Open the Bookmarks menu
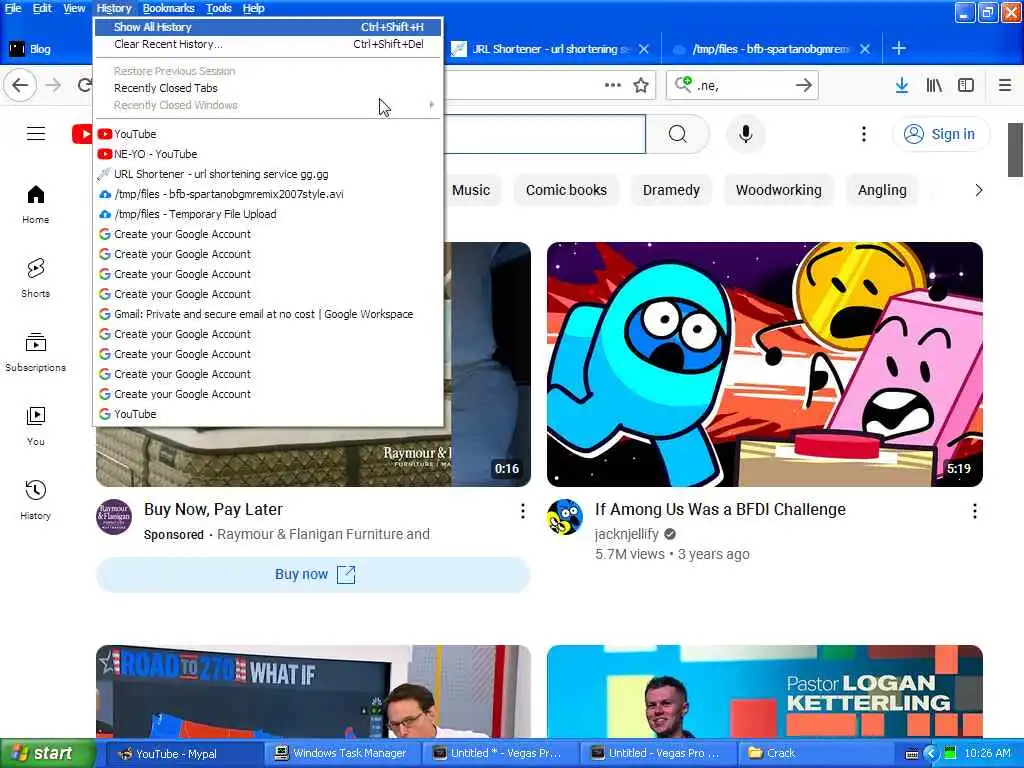Screen dimensions: 1024x768 tap(168, 8)
